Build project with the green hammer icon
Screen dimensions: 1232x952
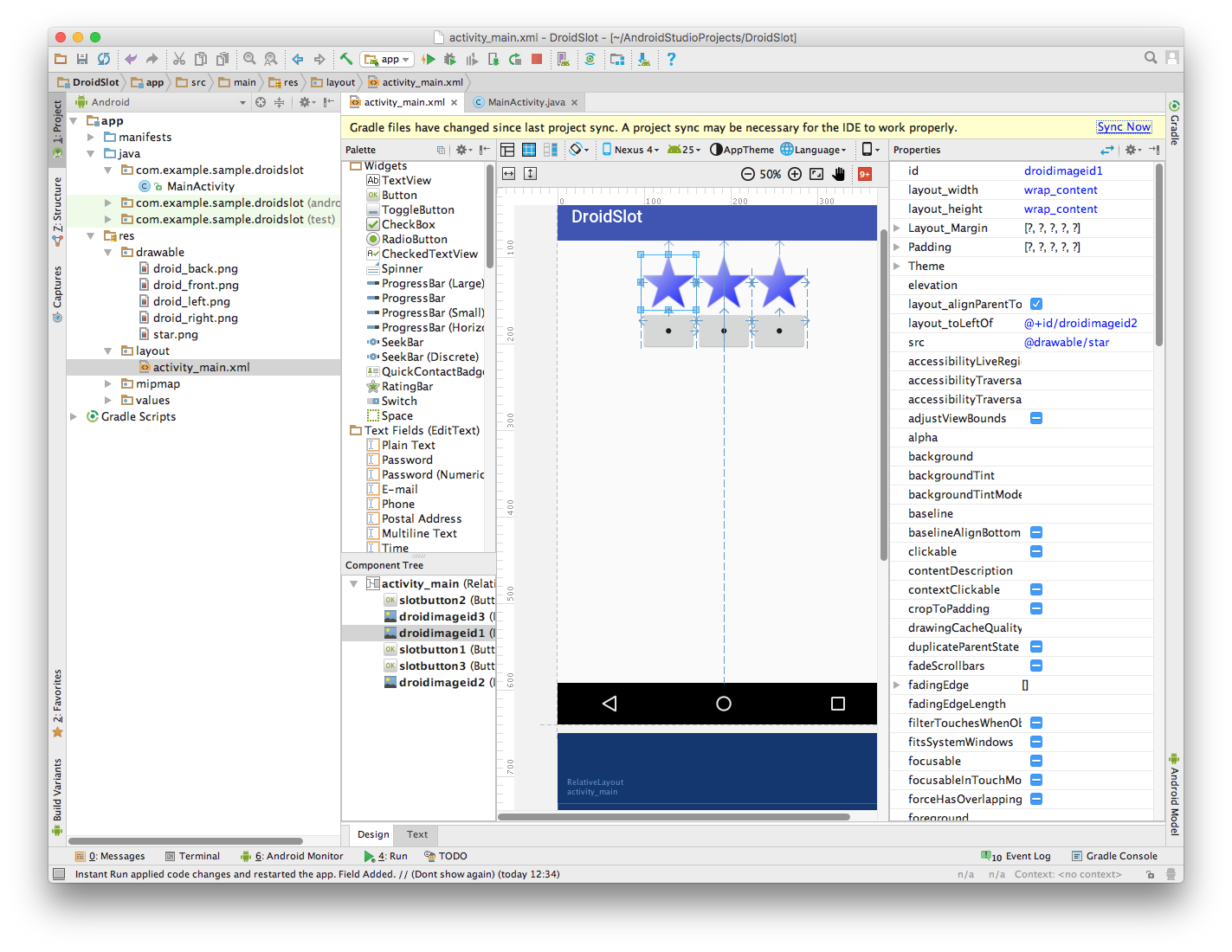tap(346, 59)
